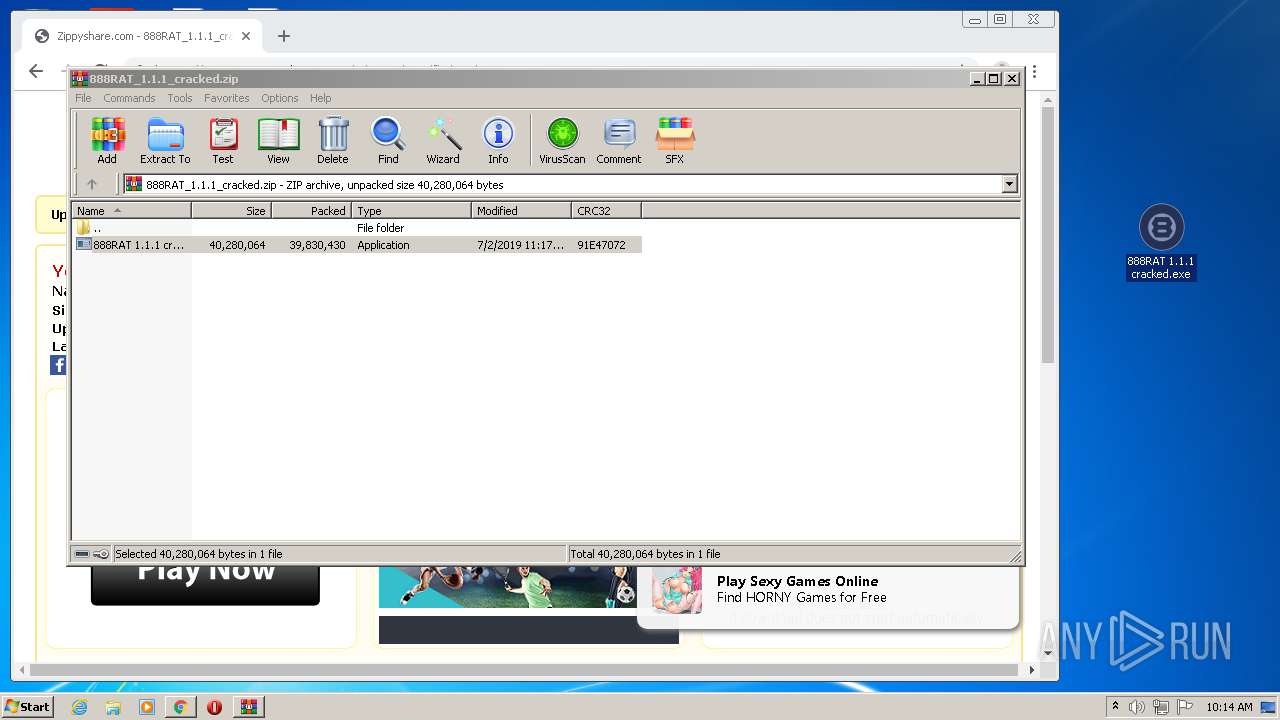The image size is (1280, 720).
Task: Open the Commands menu
Action: tap(129, 98)
